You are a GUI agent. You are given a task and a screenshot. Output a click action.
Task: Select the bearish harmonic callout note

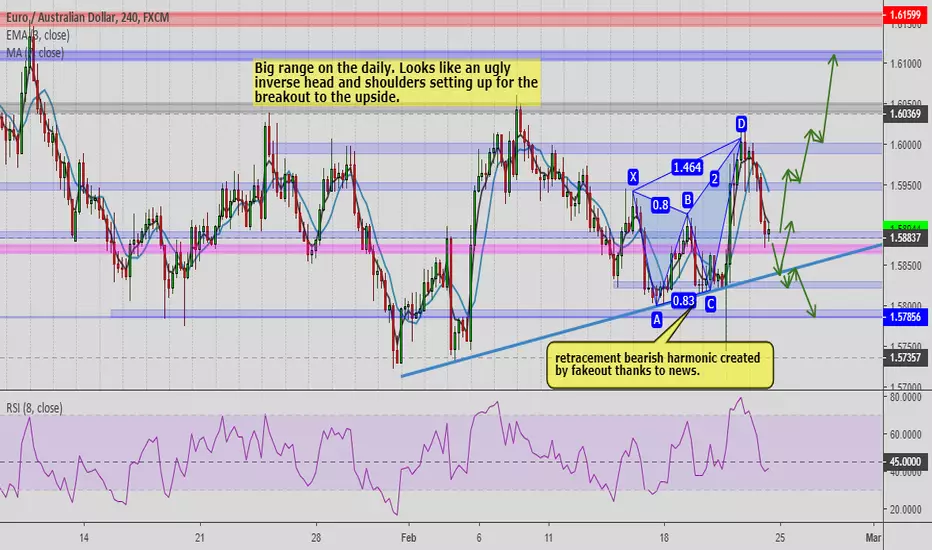660,364
